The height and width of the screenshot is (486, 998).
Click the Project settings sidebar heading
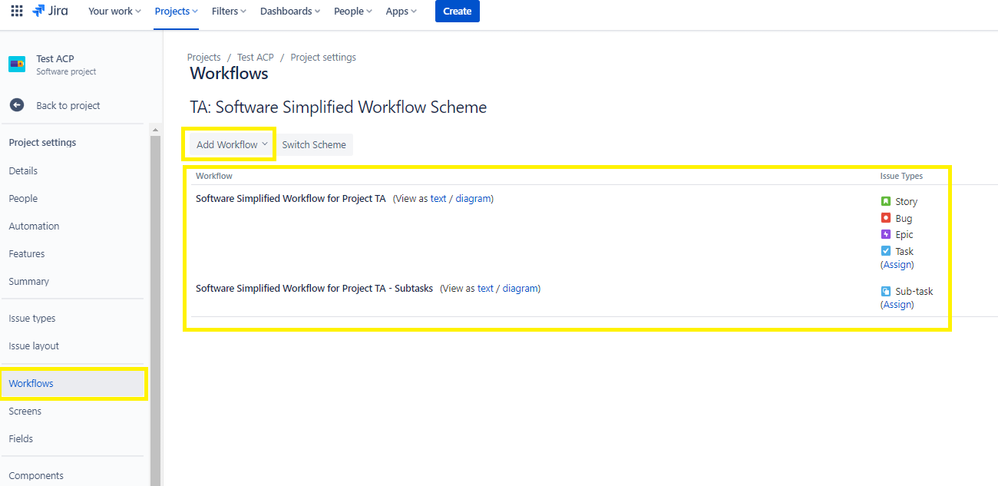[43, 142]
